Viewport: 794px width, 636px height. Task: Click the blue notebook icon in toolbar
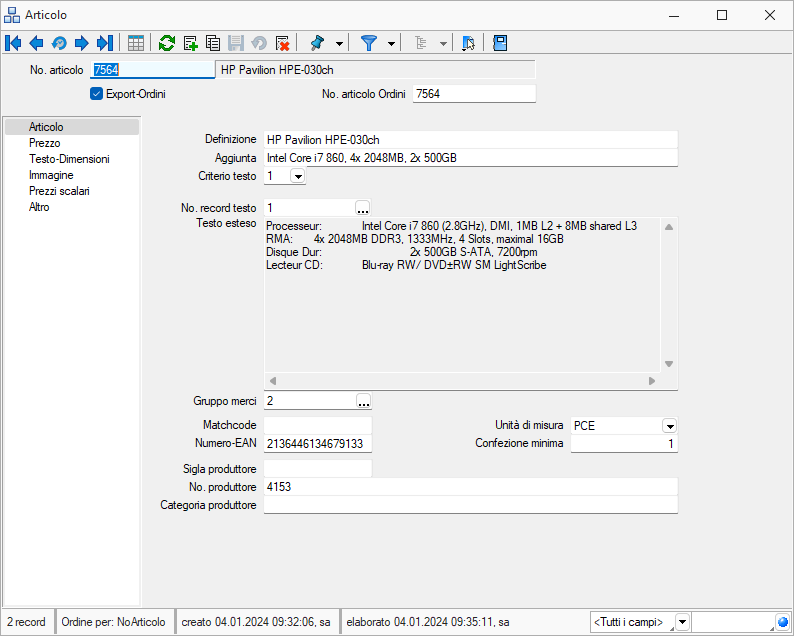pyautogui.click(x=500, y=43)
